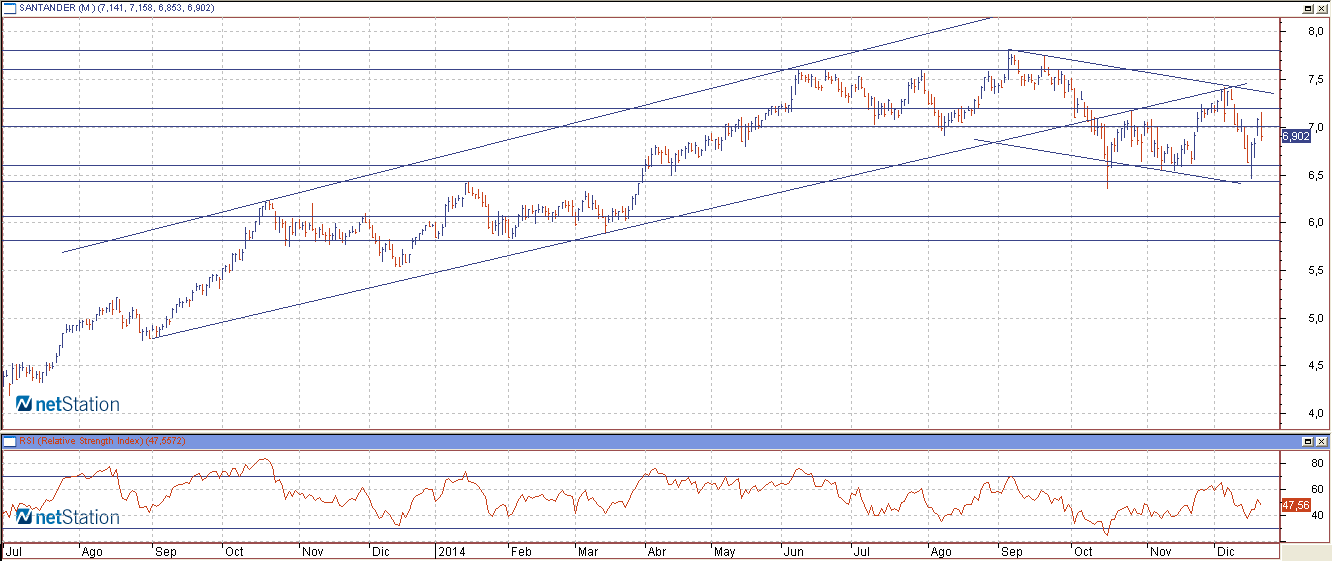Select the RSI value label 47,56
The image size is (1332, 561).
1295,505
